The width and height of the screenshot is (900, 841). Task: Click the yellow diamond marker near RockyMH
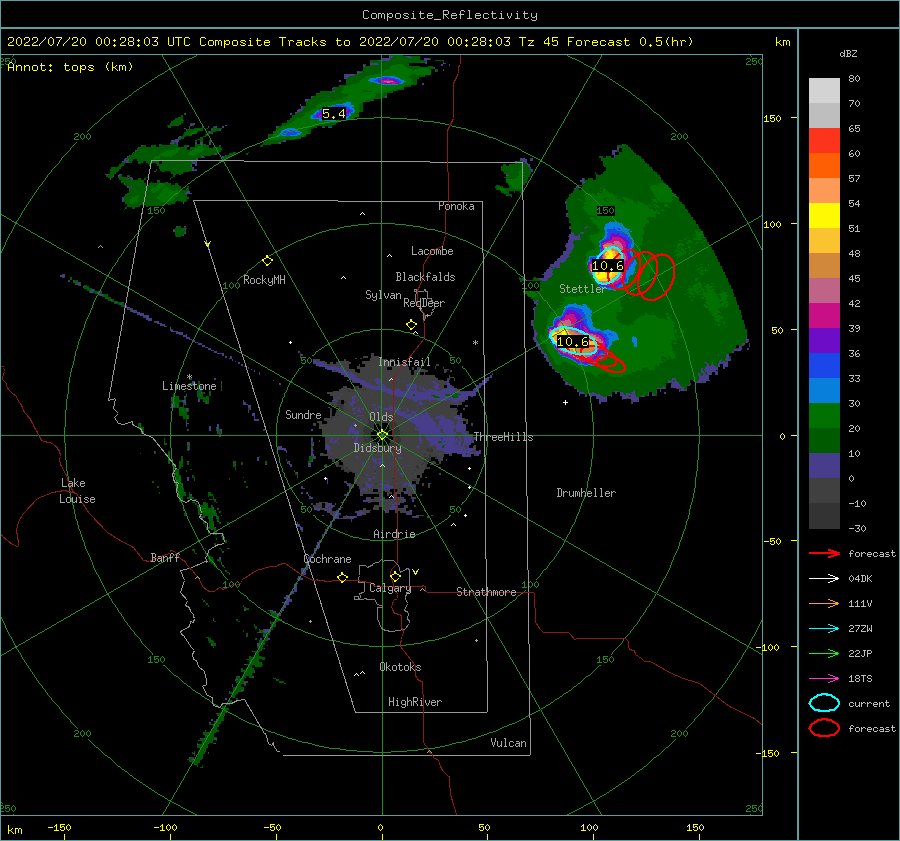(x=267, y=261)
